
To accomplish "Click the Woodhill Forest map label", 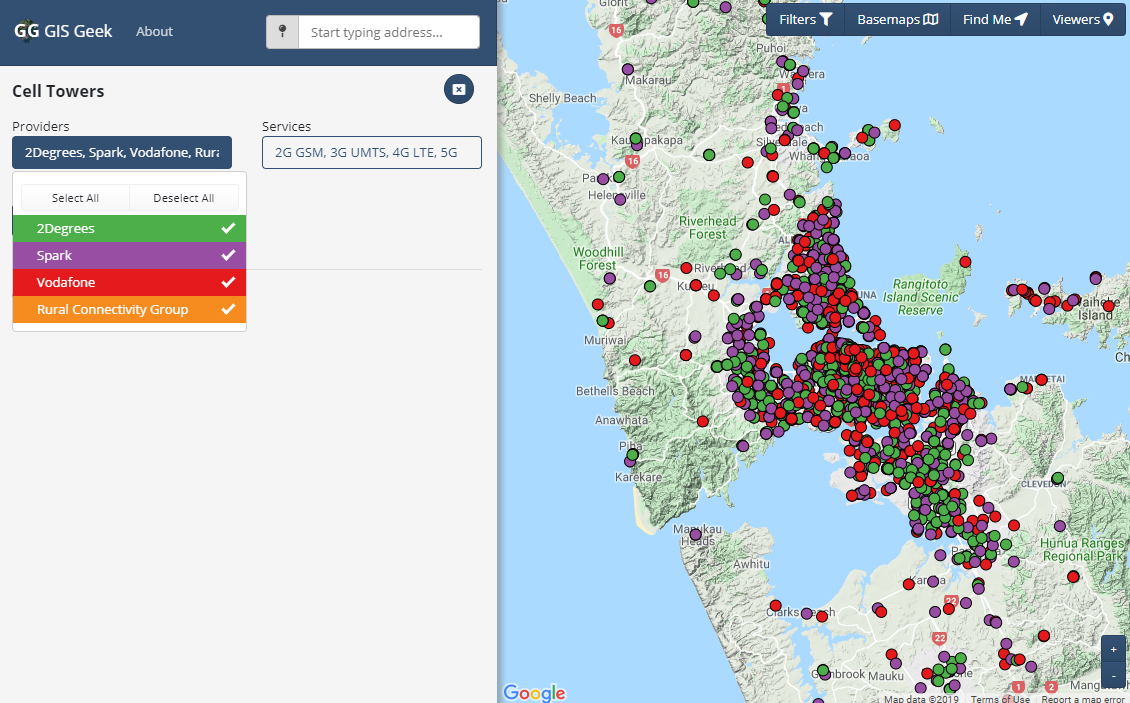I will click(598, 258).
